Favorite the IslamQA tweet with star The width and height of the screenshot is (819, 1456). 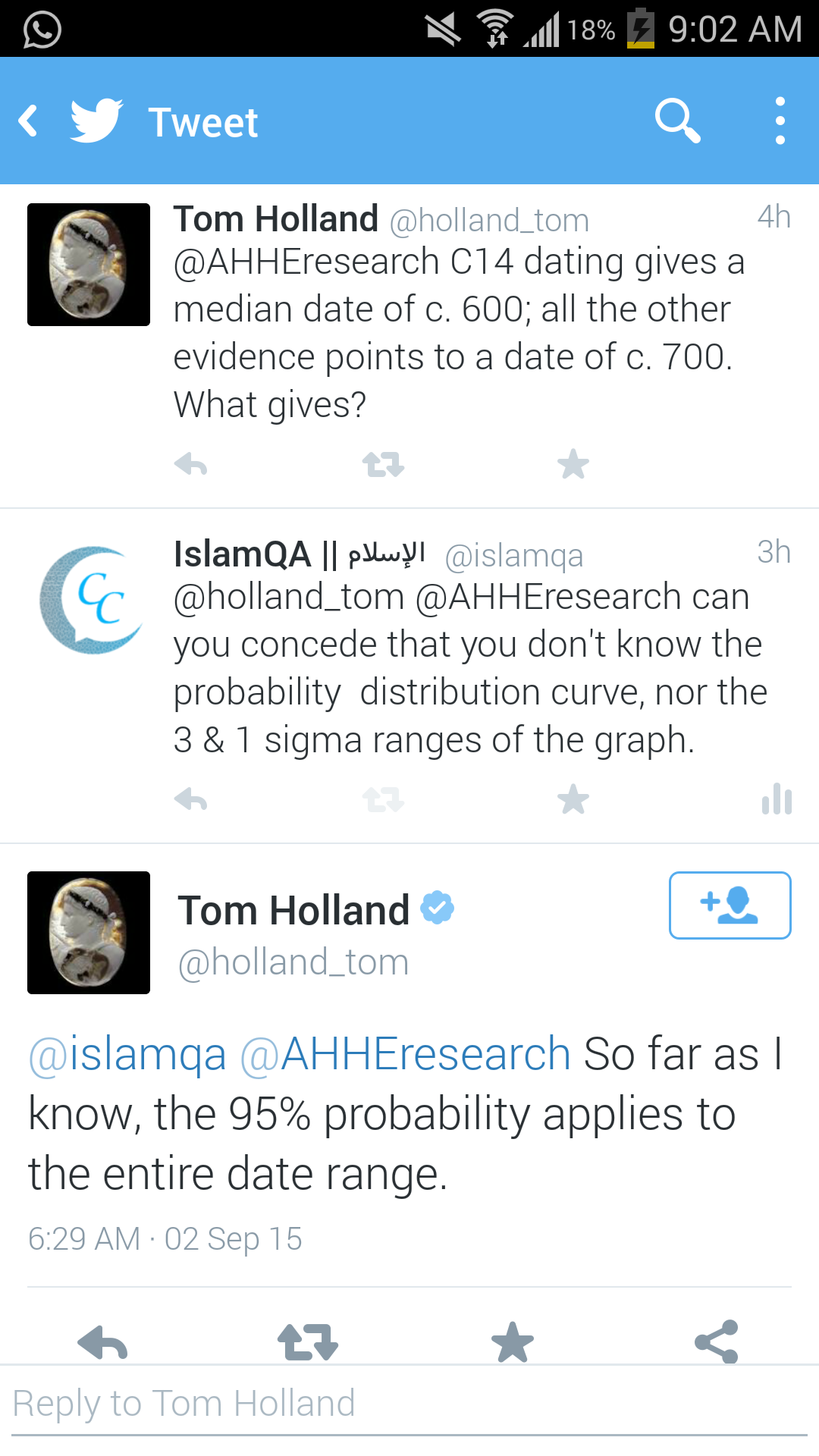573,799
